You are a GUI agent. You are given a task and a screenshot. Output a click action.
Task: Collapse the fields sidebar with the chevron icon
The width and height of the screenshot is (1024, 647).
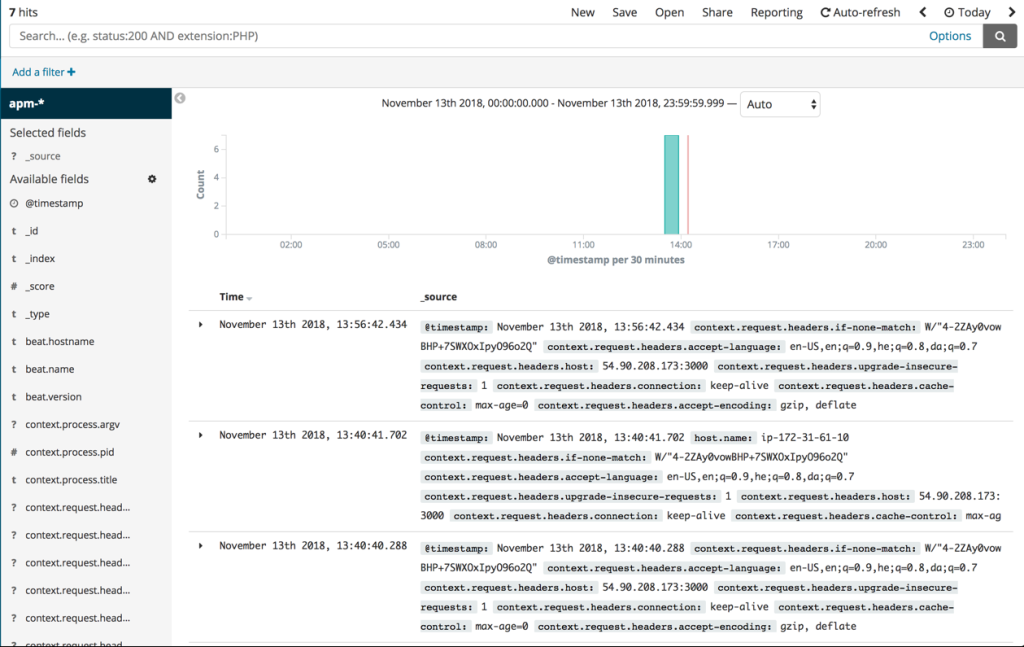tap(180, 98)
